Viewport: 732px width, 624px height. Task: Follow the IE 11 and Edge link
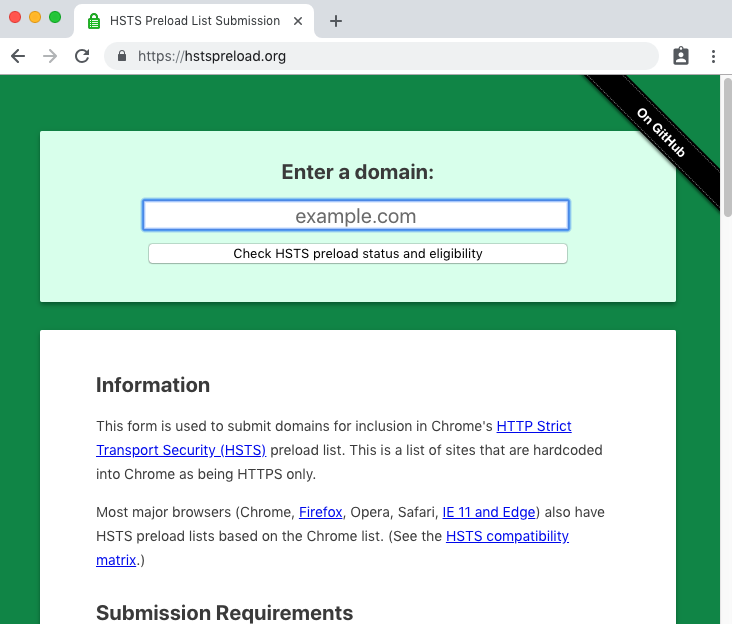pyautogui.click(x=488, y=512)
